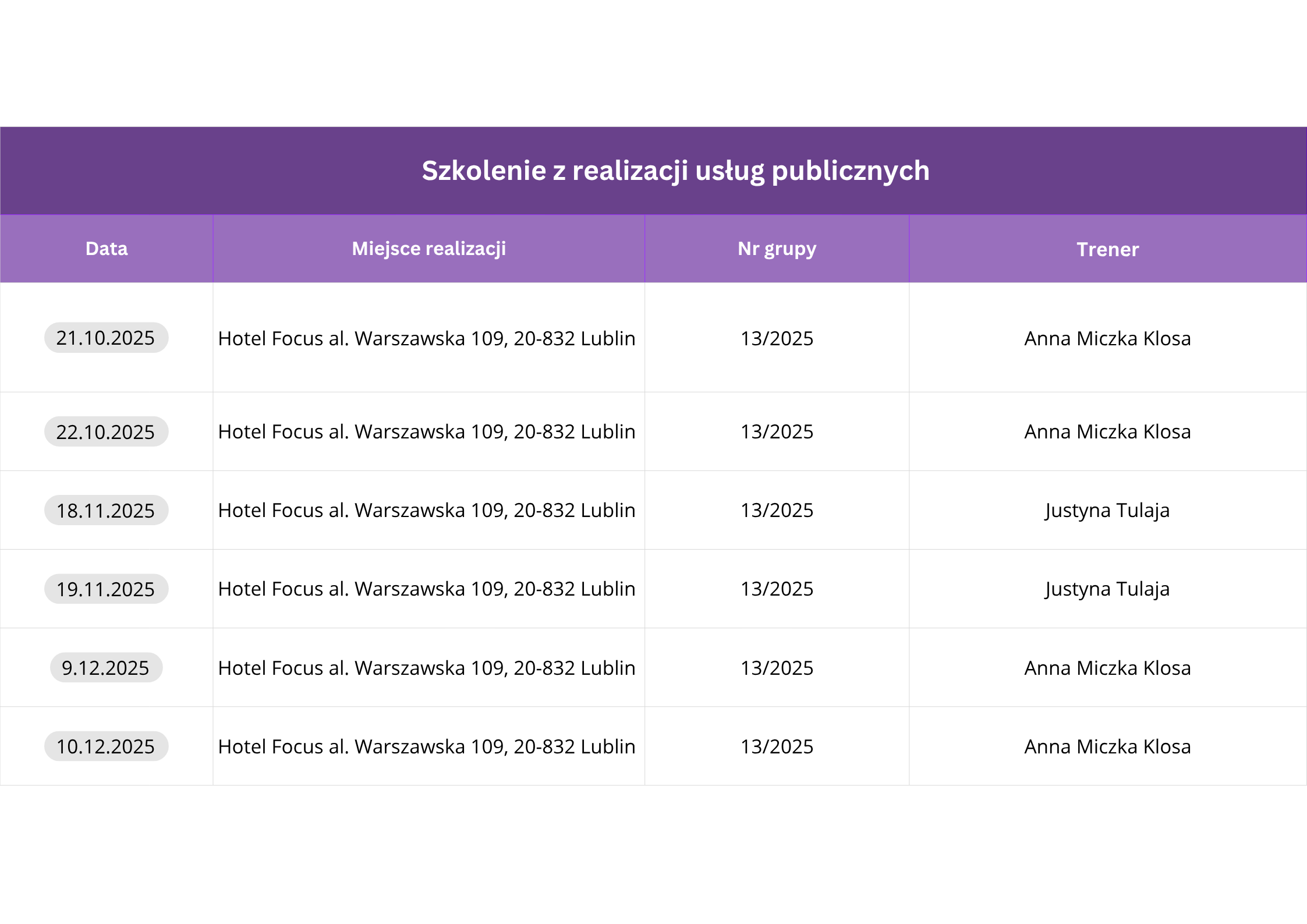Click the 9.12.2025 date pill
1307x924 pixels.
pyautogui.click(x=106, y=667)
